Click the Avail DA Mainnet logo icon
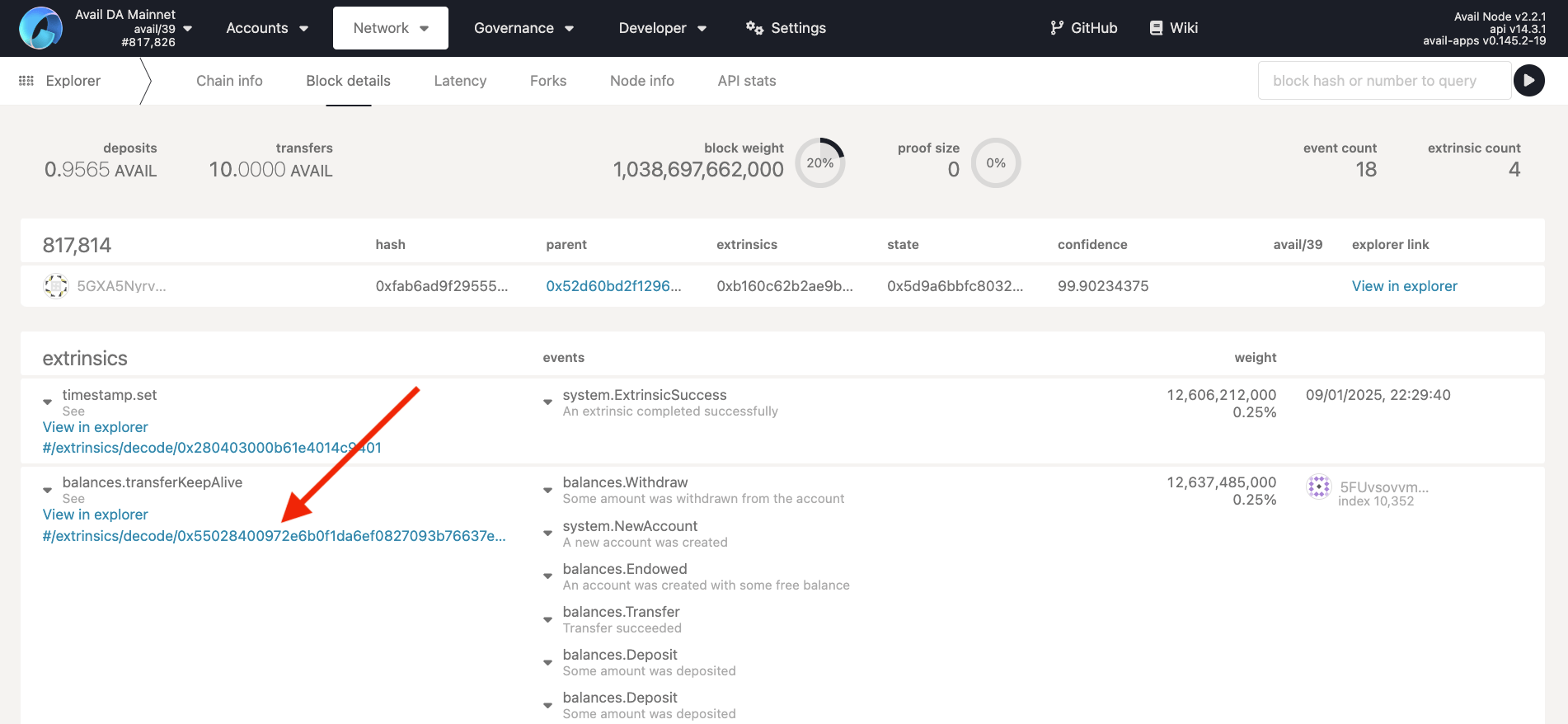Screen dimensions: 1568x724 point(40,28)
